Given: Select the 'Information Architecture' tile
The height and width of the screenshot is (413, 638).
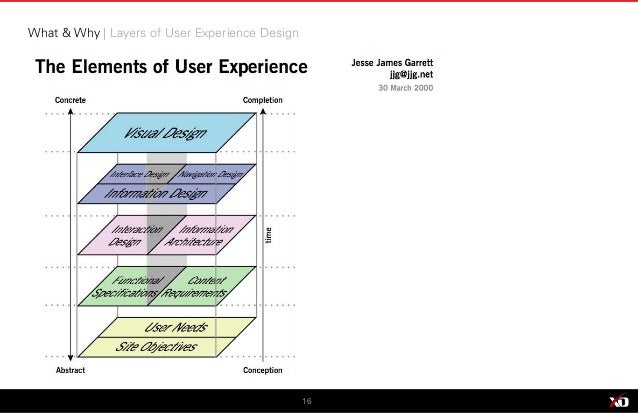Looking at the screenshot, I should point(201,235).
